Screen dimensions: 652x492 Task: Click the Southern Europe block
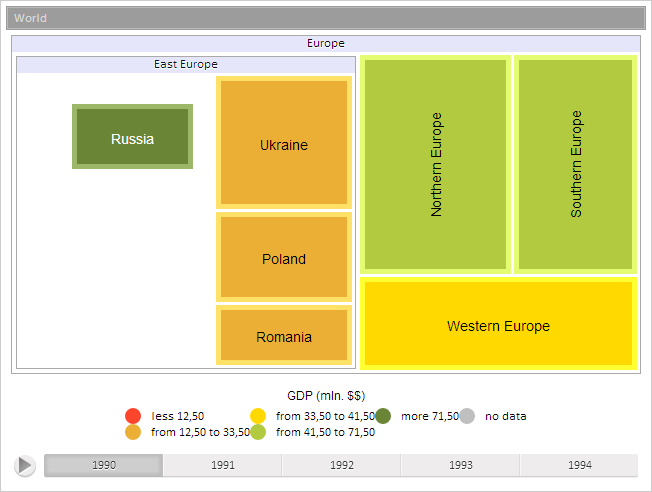click(x=576, y=164)
